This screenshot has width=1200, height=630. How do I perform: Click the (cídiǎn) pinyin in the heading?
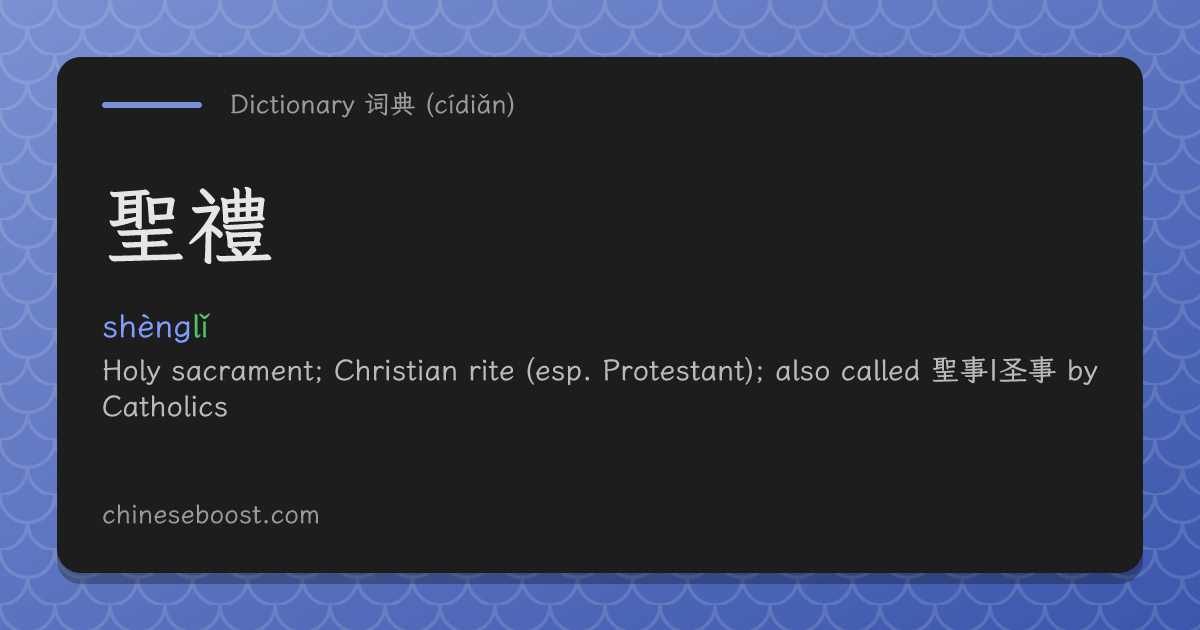click(470, 105)
